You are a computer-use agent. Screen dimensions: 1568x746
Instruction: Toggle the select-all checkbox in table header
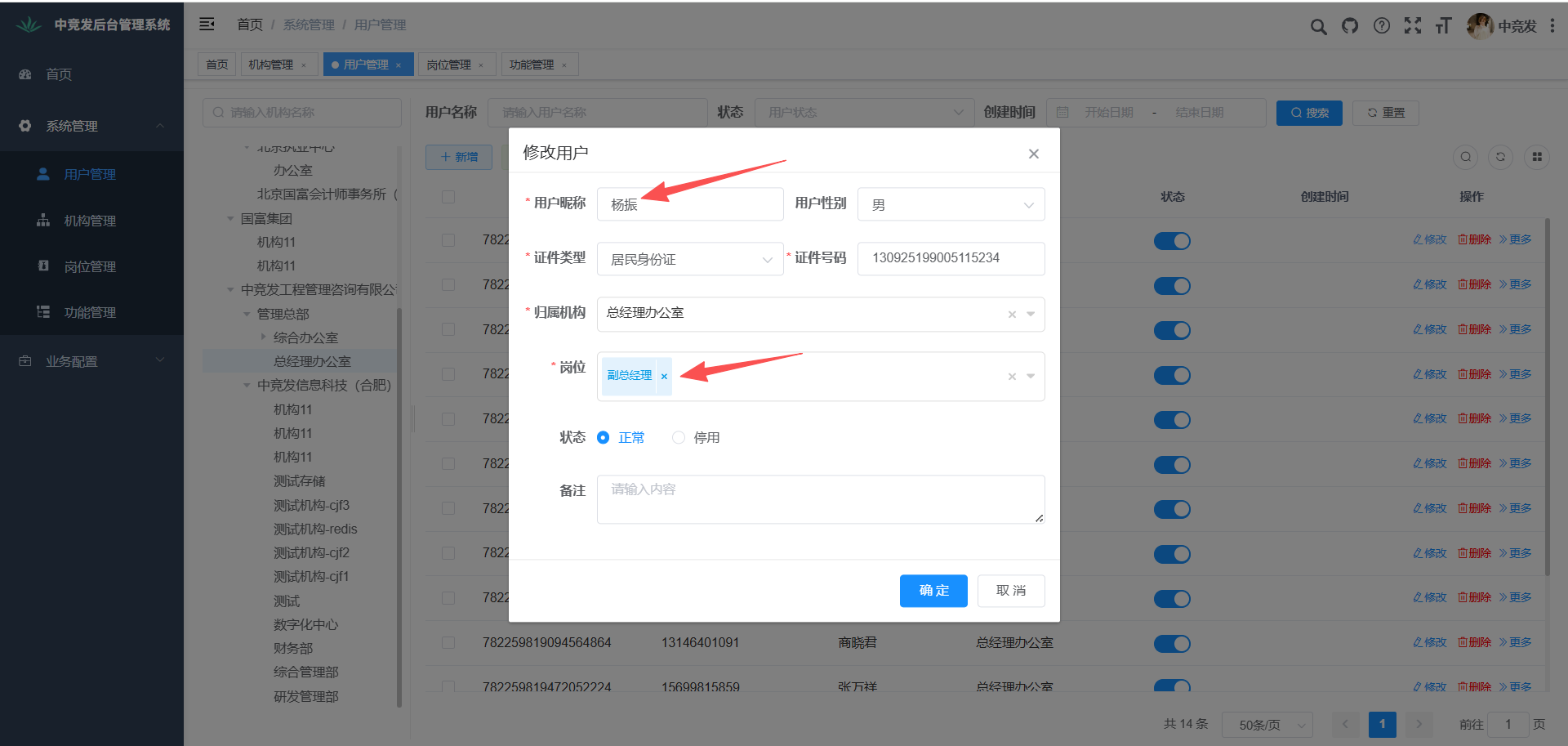(x=448, y=197)
